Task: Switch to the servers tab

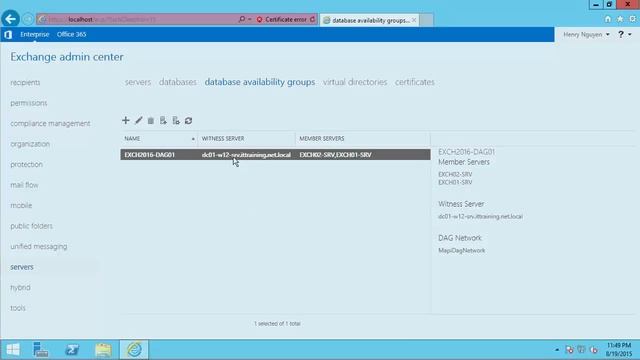Action: [138, 82]
